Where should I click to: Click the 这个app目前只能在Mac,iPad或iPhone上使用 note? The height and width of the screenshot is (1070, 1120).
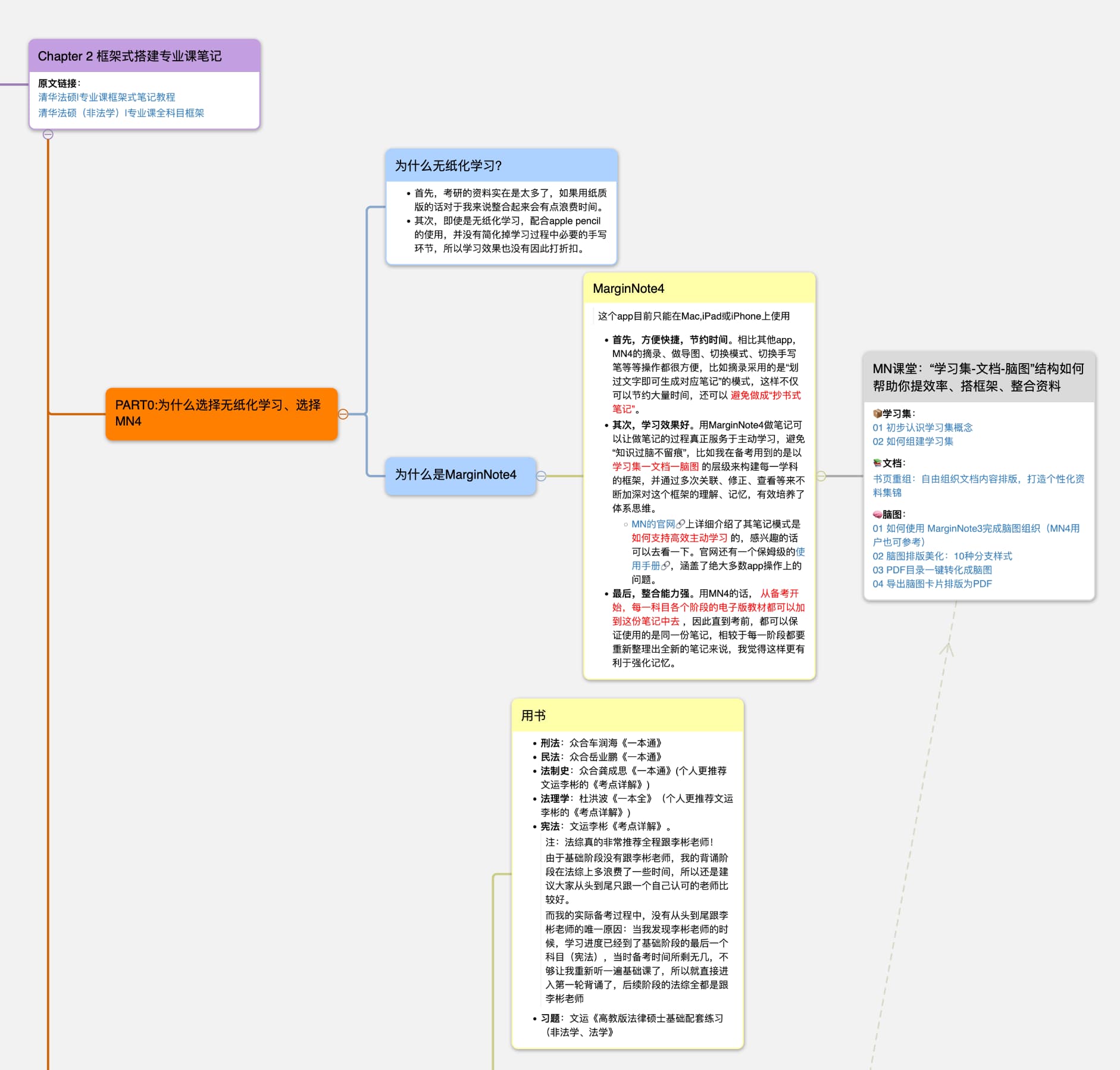[694, 316]
